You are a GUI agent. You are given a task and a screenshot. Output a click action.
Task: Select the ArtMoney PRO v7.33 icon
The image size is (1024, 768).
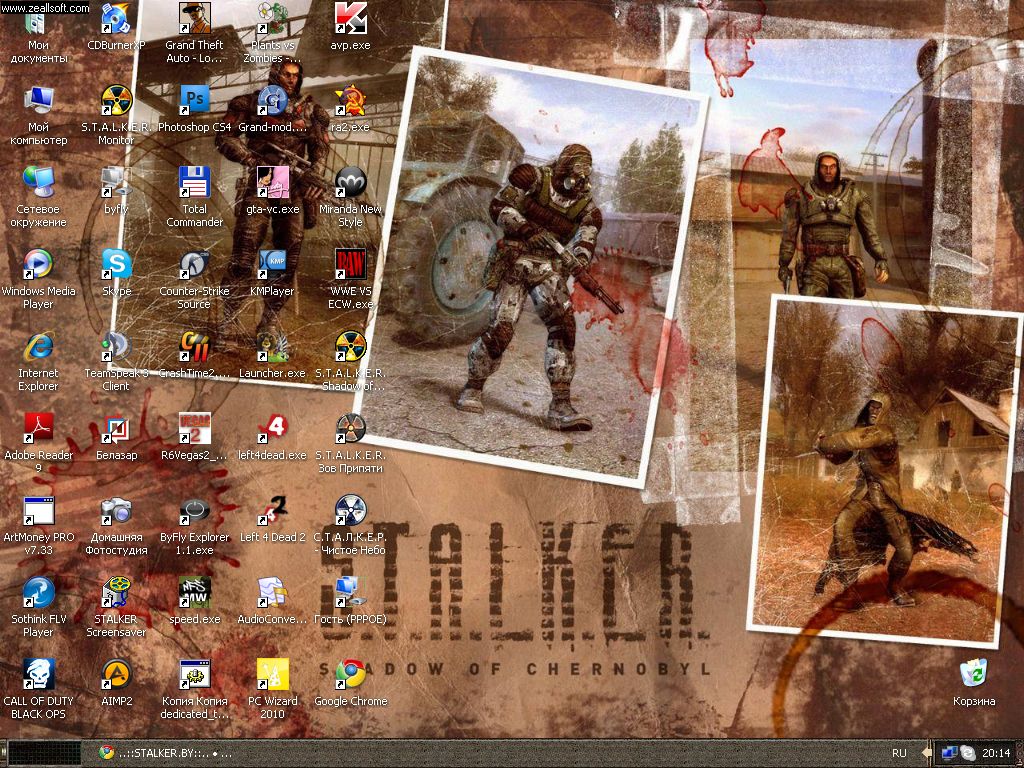point(38,511)
